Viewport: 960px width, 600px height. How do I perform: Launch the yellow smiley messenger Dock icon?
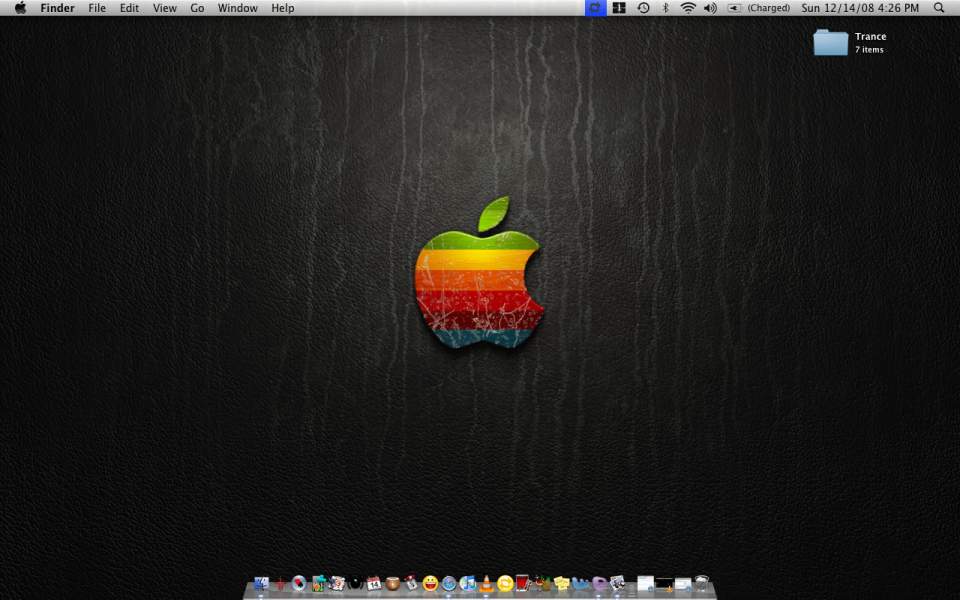click(x=430, y=583)
